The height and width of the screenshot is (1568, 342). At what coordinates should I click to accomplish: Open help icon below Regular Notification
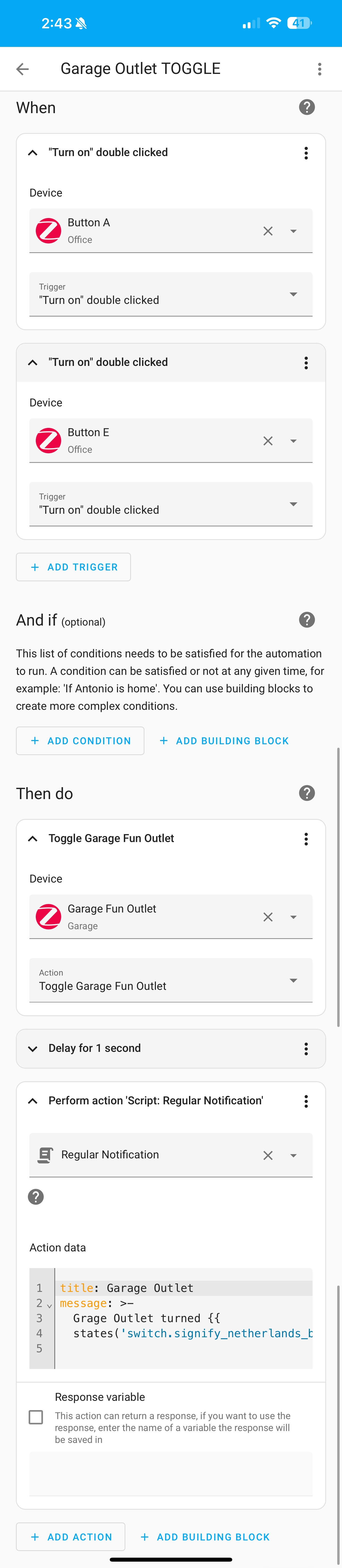tap(36, 1197)
